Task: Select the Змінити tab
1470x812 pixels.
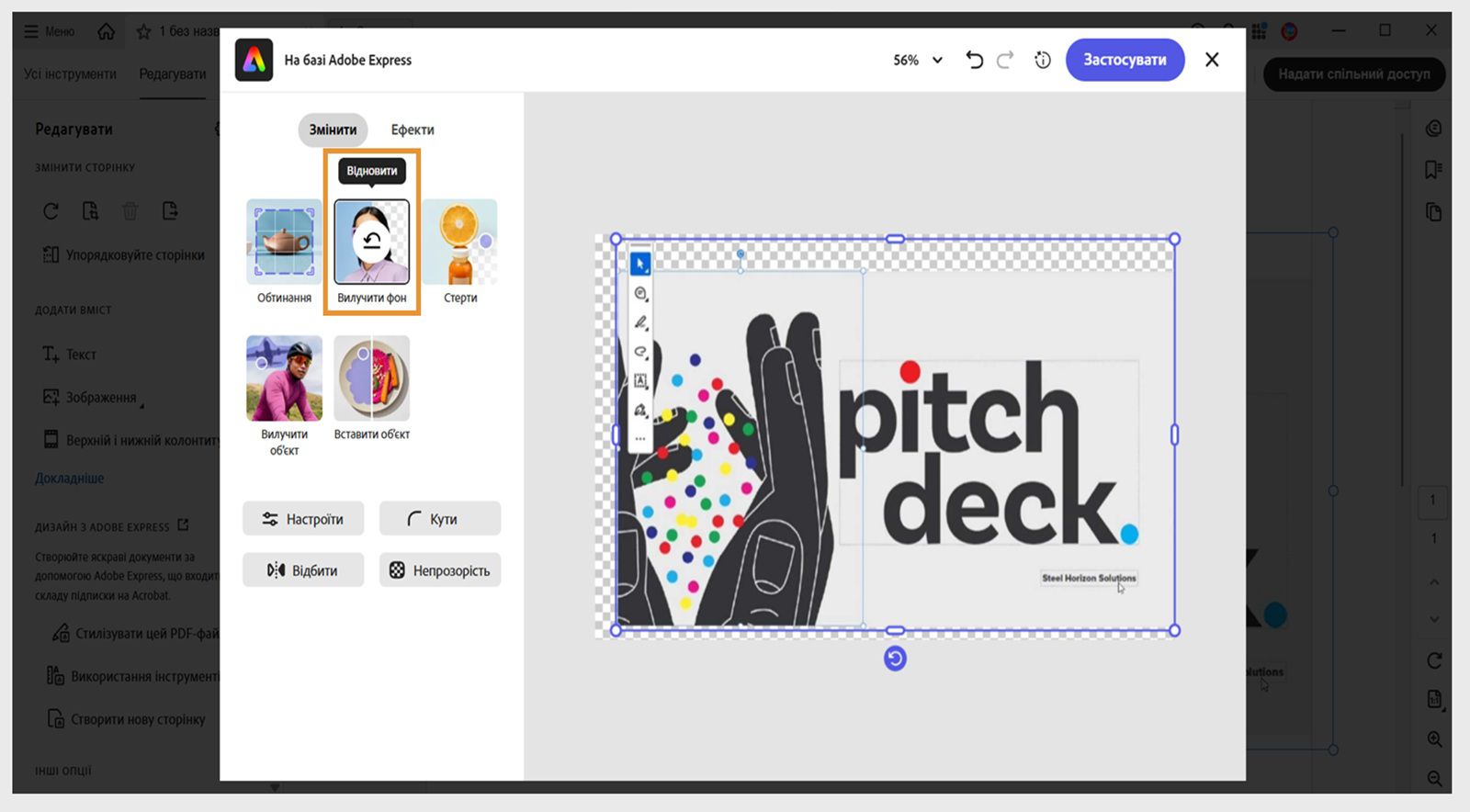Action: [x=333, y=130]
